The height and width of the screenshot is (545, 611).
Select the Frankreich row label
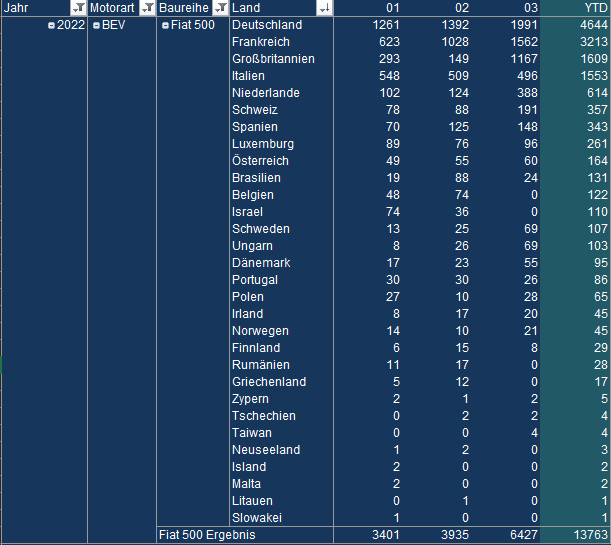pyautogui.click(x=262, y=42)
